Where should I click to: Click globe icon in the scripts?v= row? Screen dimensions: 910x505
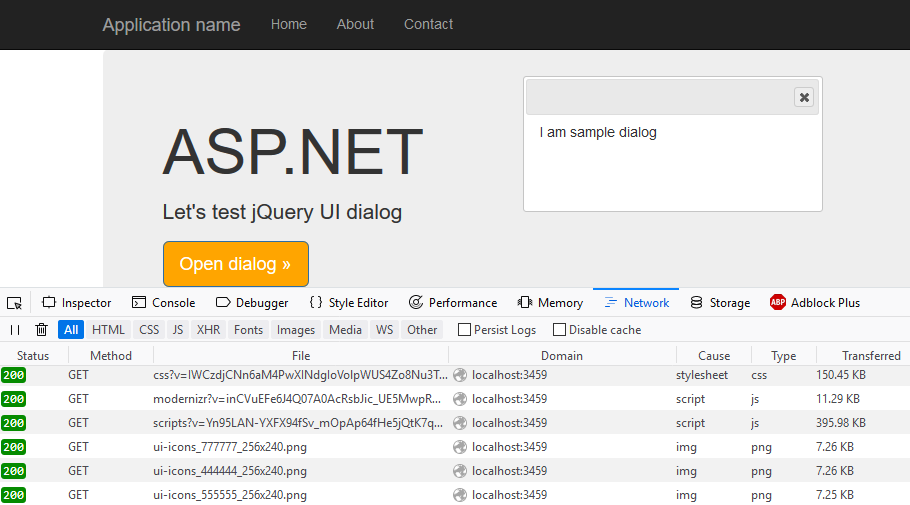(x=460, y=423)
